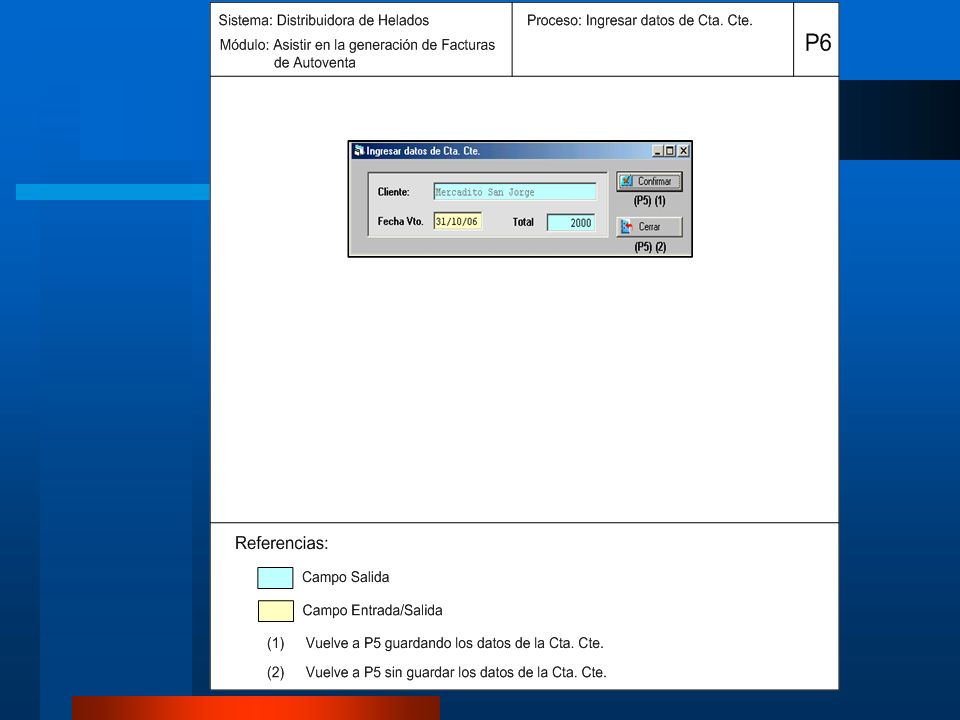Click the dialog title 'Ingresar datos de Cta. Cte.'
This screenshot has width=960, height=720.
pyautogui.click(x=423, y=151)
